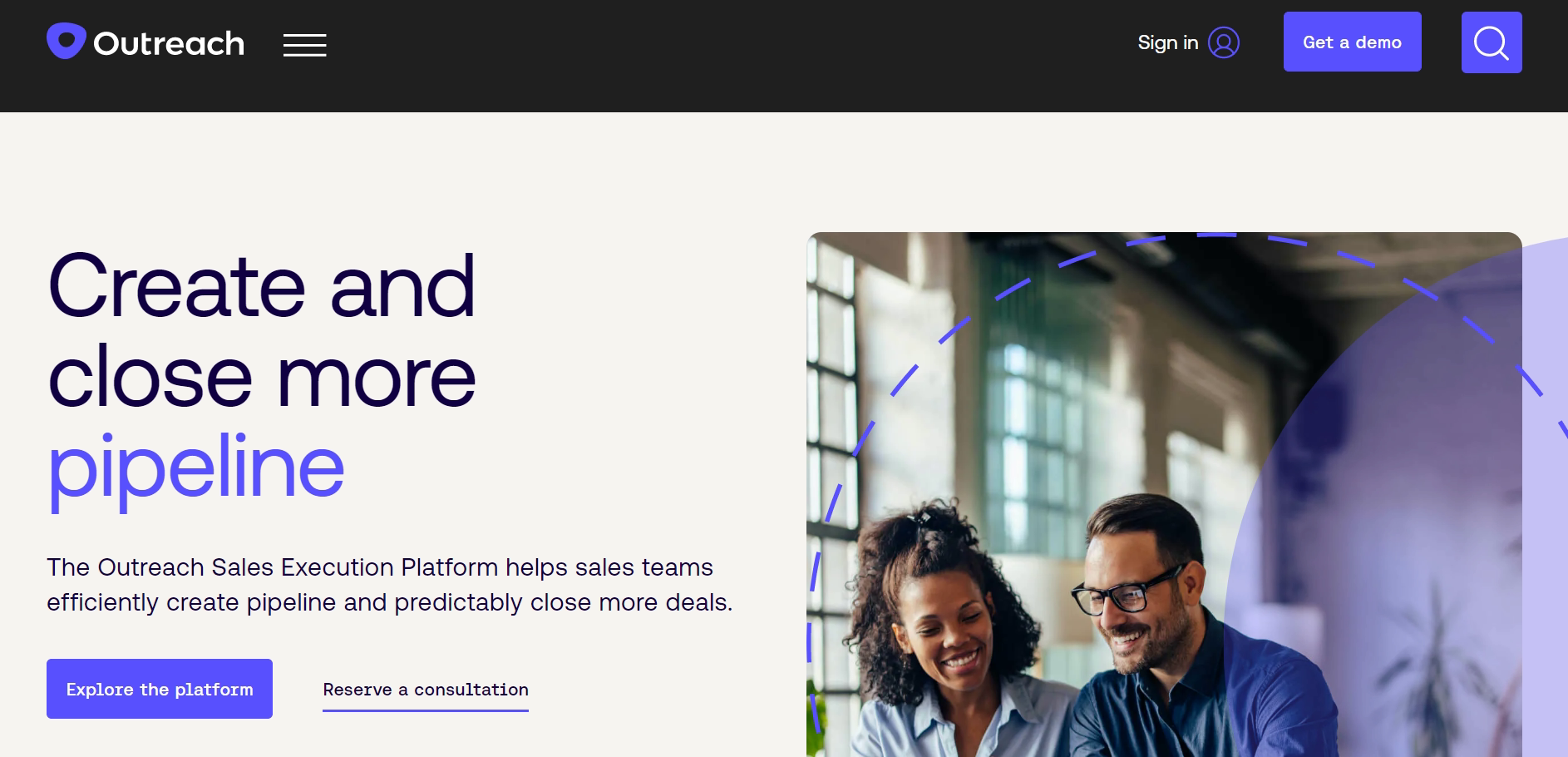Open search with the magnifier button
Image resolution: width=1568 pixels, height=757 pixels.
click(1492, 42)
